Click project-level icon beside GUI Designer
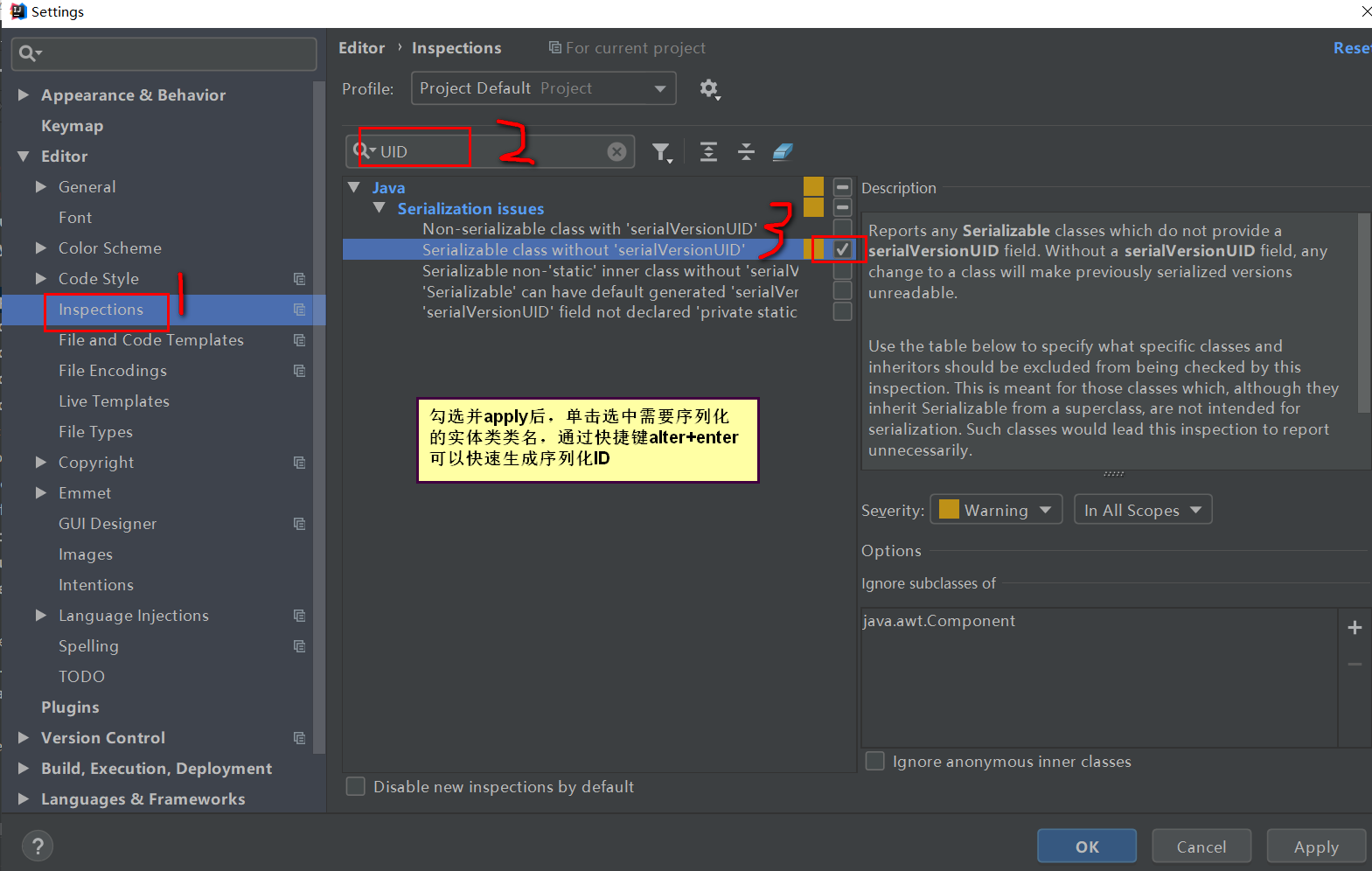Image resolution: width=1372 pixels, height=871 pixels. [x=300, y=524]
